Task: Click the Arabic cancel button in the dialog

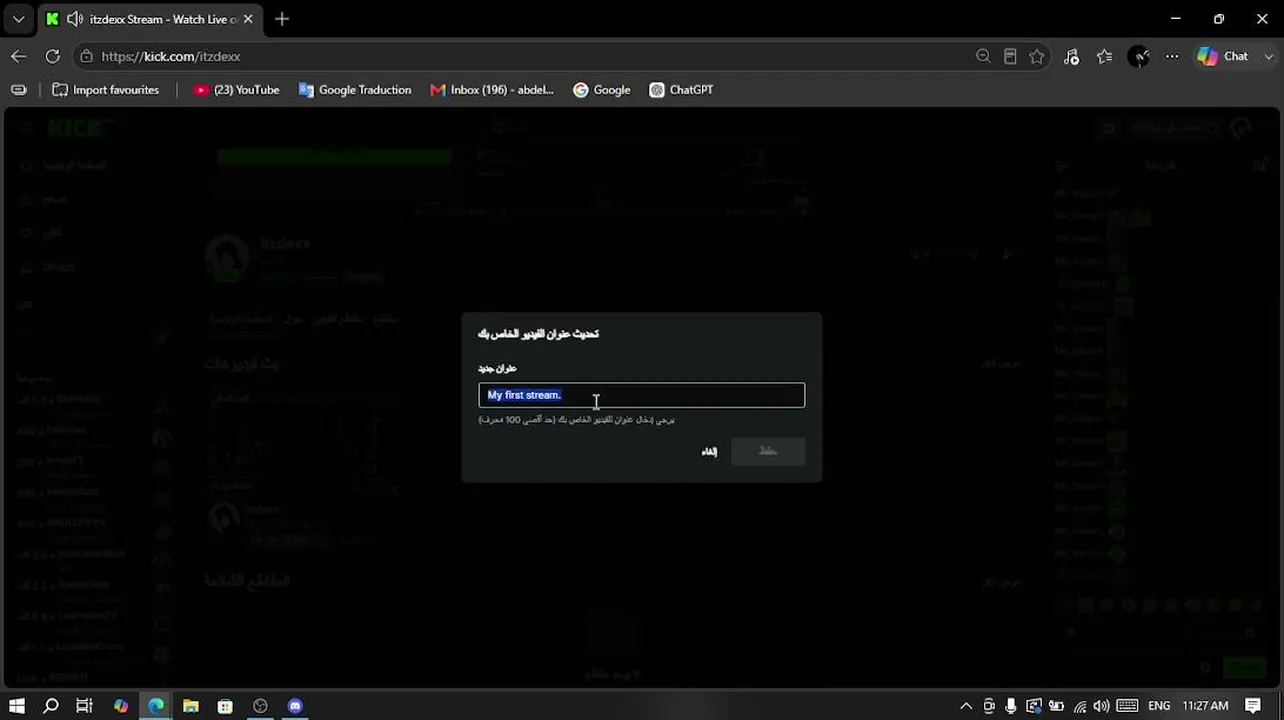Action: point(709,452)
